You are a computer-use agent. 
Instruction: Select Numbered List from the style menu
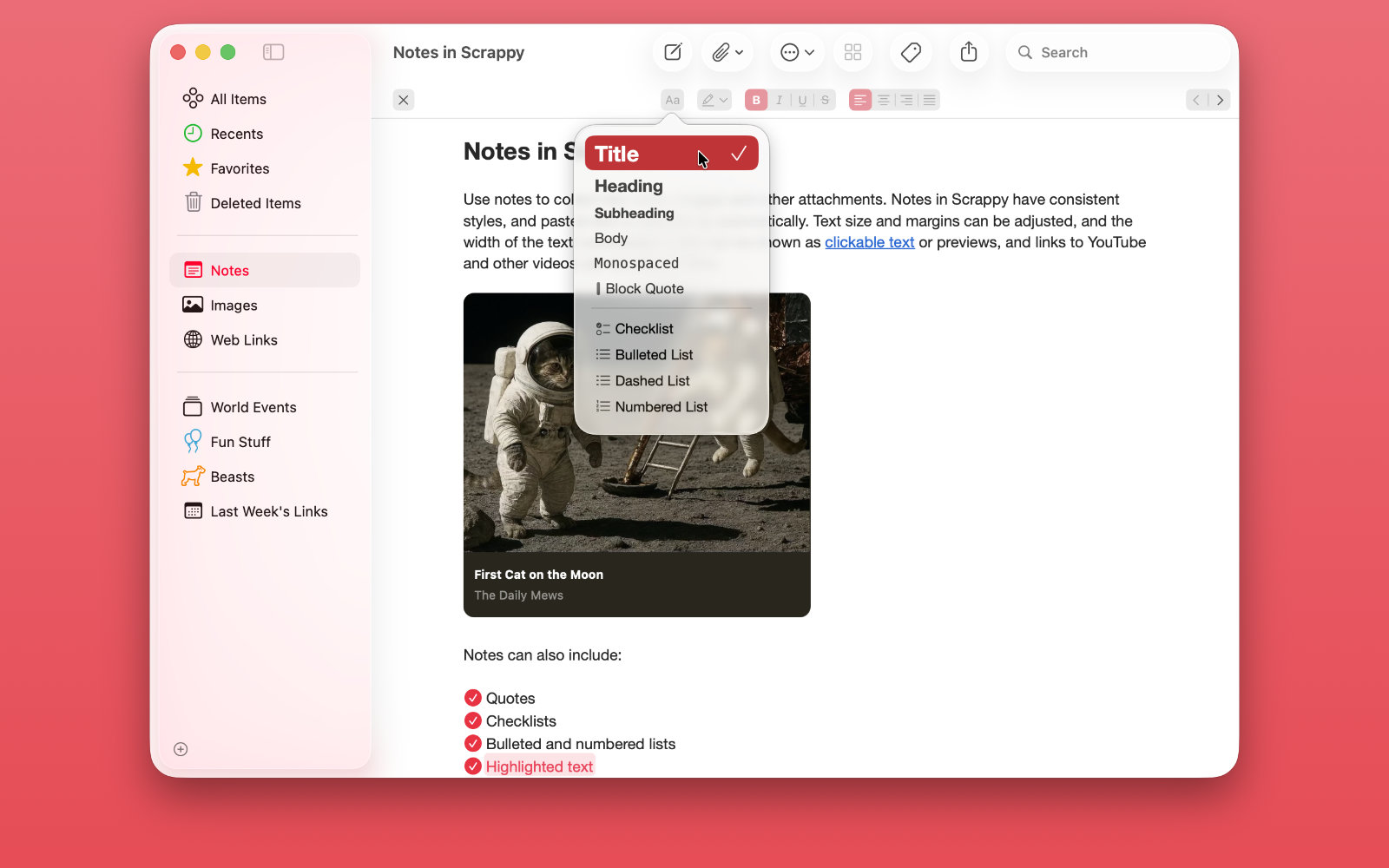(661, 406)
